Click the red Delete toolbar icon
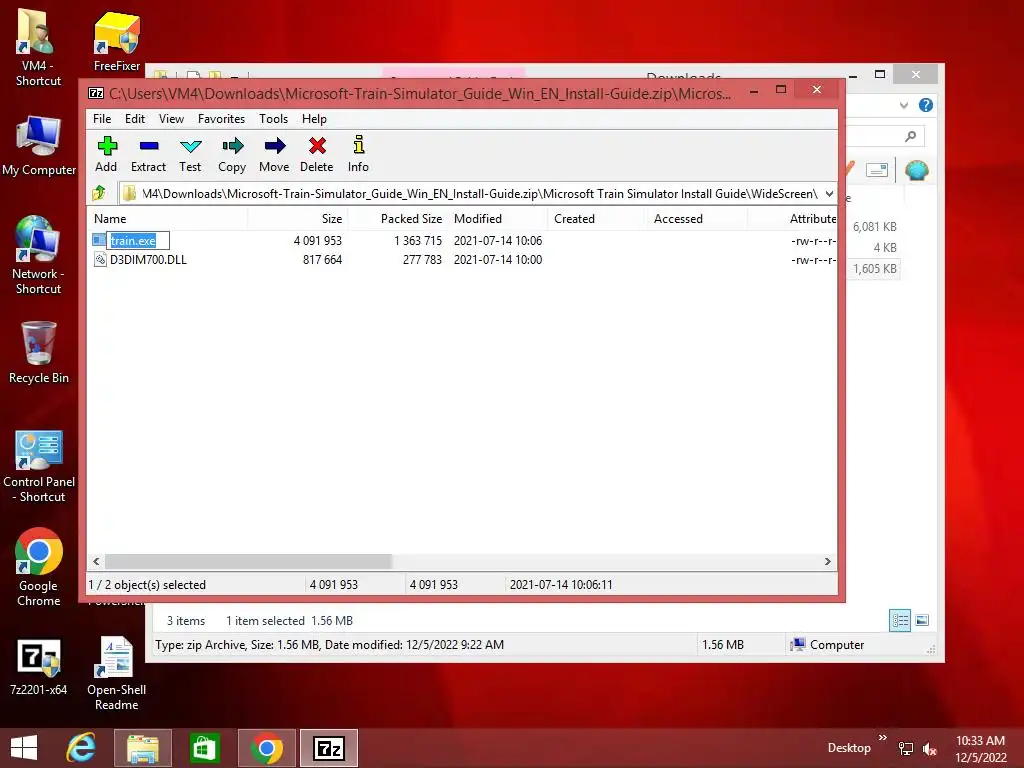Viewport: 1024px width, 768px height. tap(317, 146)
